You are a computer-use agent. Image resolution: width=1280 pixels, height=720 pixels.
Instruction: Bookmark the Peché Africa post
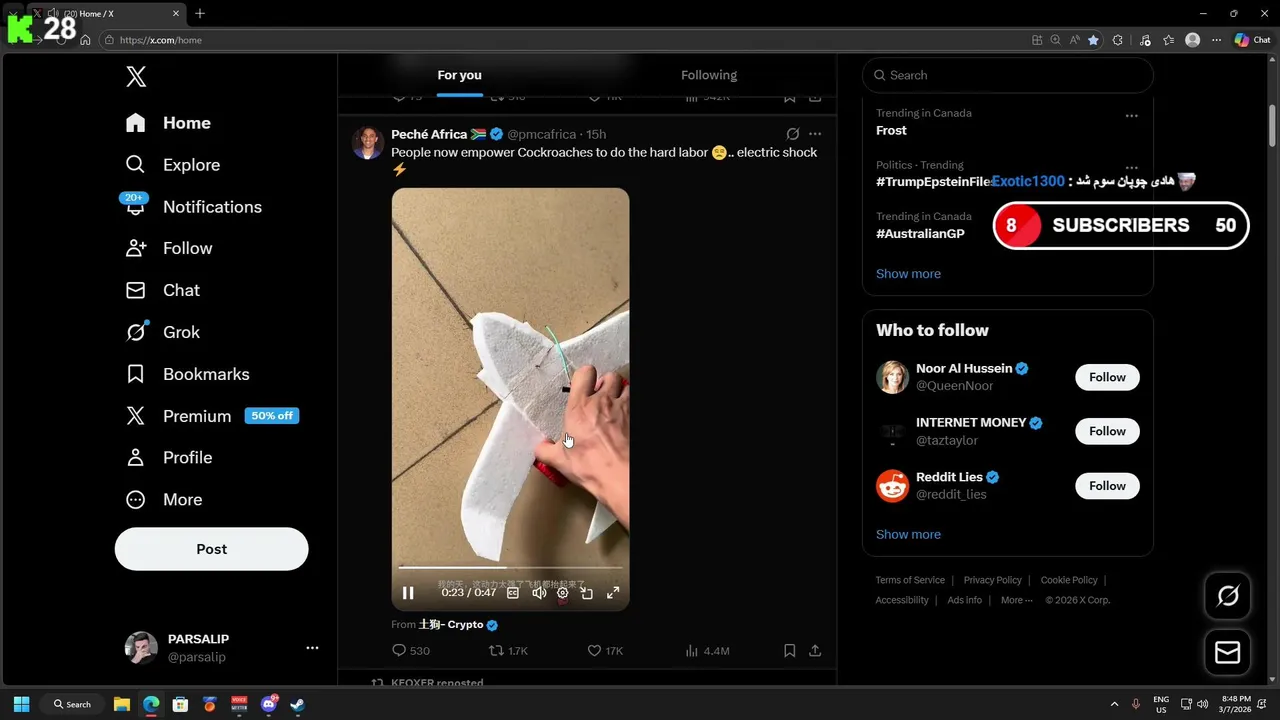click(789, 651)
